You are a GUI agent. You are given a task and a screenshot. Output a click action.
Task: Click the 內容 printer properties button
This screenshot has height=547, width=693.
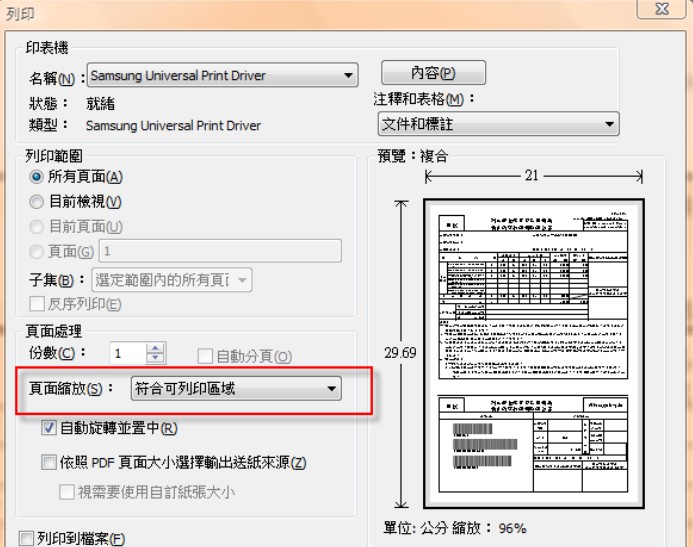(433, 73)
